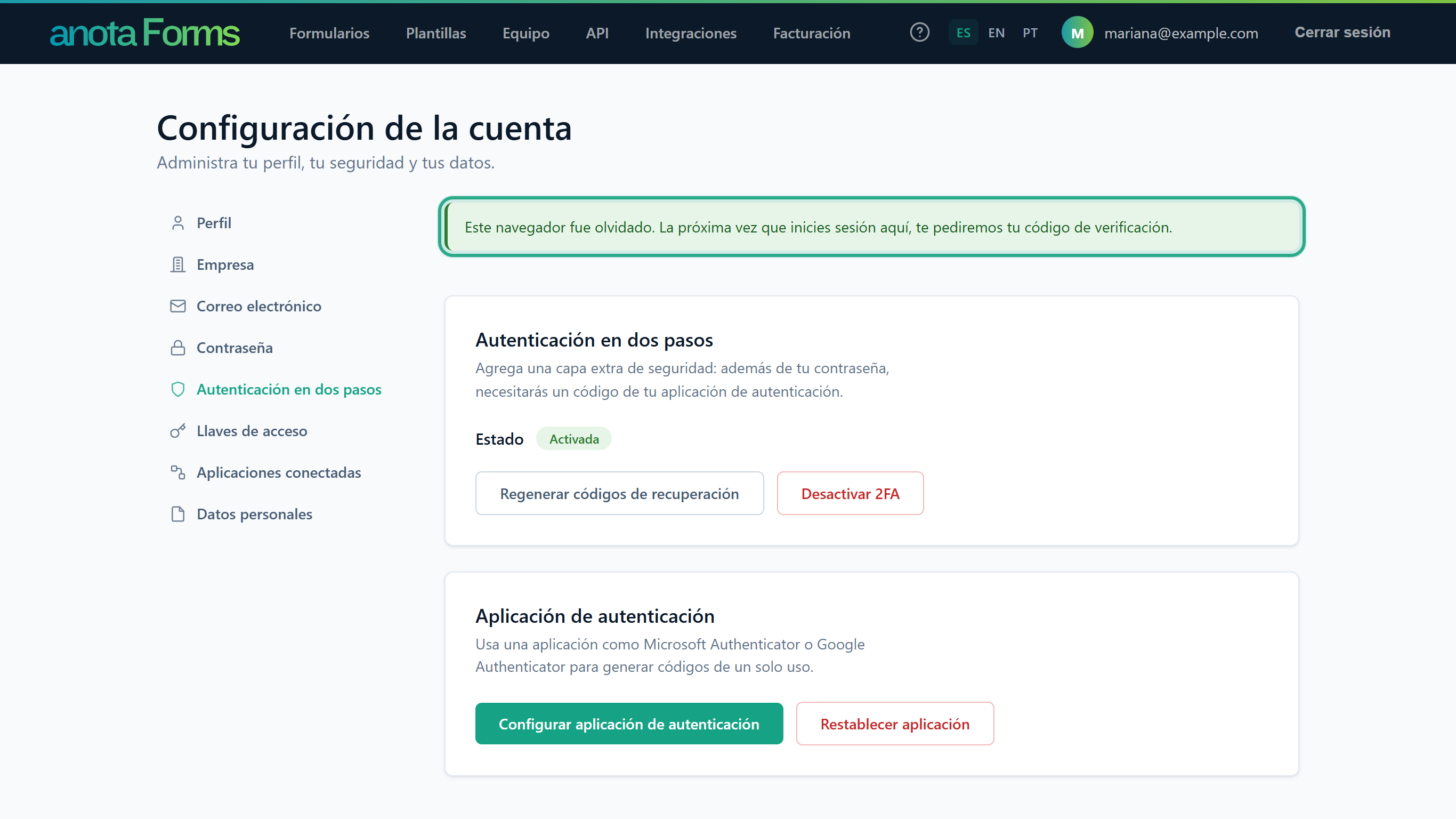Click Configurar aplicación de autenticación
Screen dimensions: 1456x819
629,724
